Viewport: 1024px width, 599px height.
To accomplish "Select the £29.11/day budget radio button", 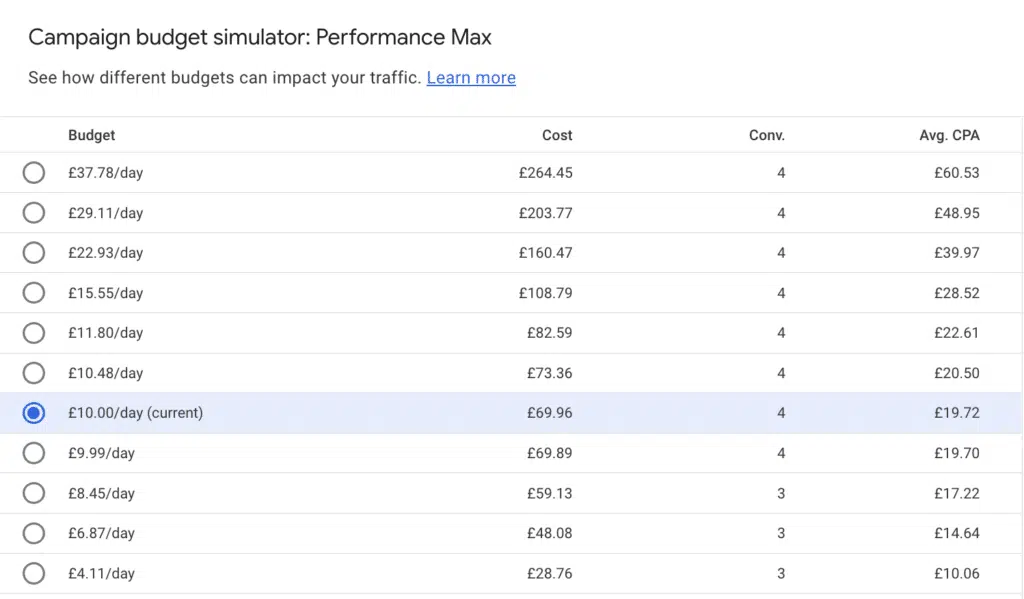I will pos(34,213).
